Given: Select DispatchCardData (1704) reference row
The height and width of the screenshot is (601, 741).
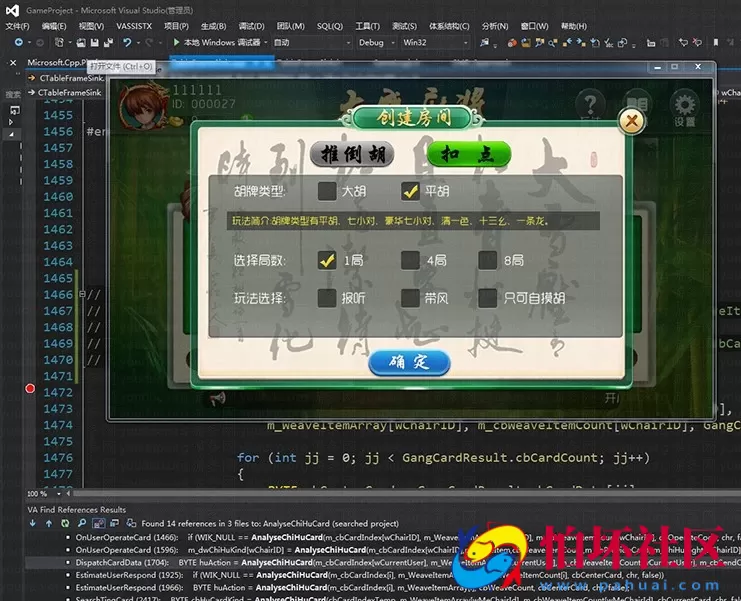Looking at the screenshot, I should pos(383,563).
